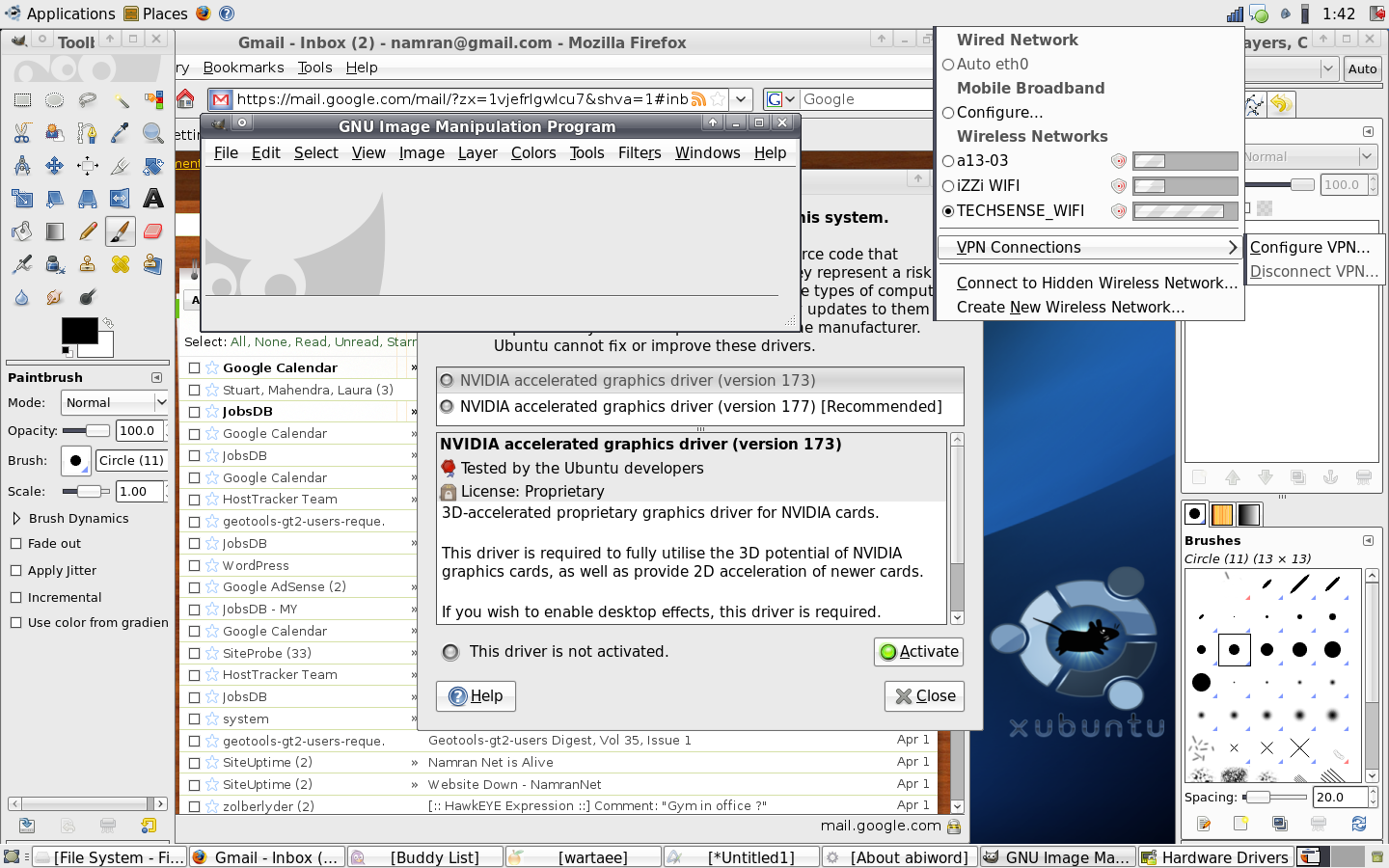Image resolution: width=1389 pixels, height=868 pixels.
Task: Select the Heal tool bandage icon
Action: pos(120,264)
